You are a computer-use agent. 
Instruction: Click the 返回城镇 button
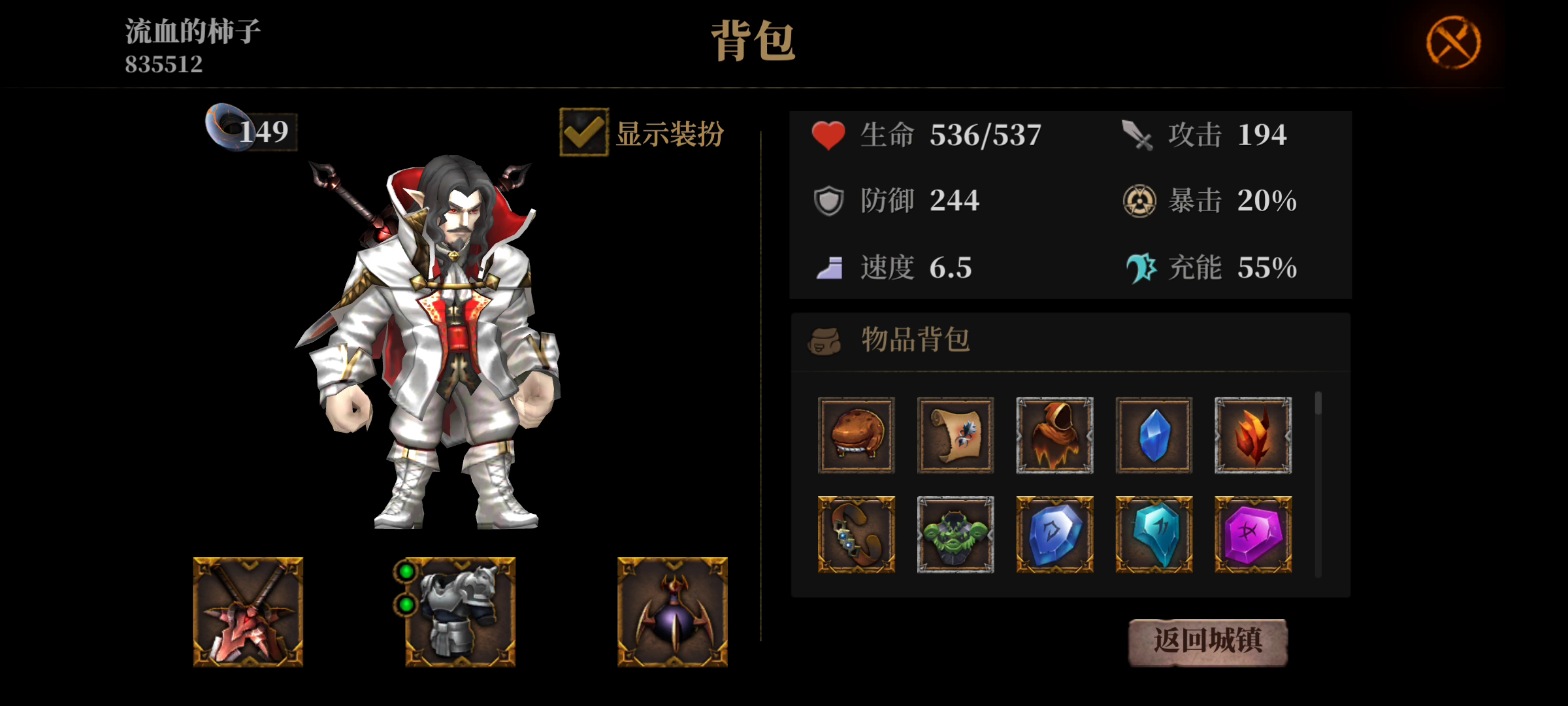(x=1208, y=642)
